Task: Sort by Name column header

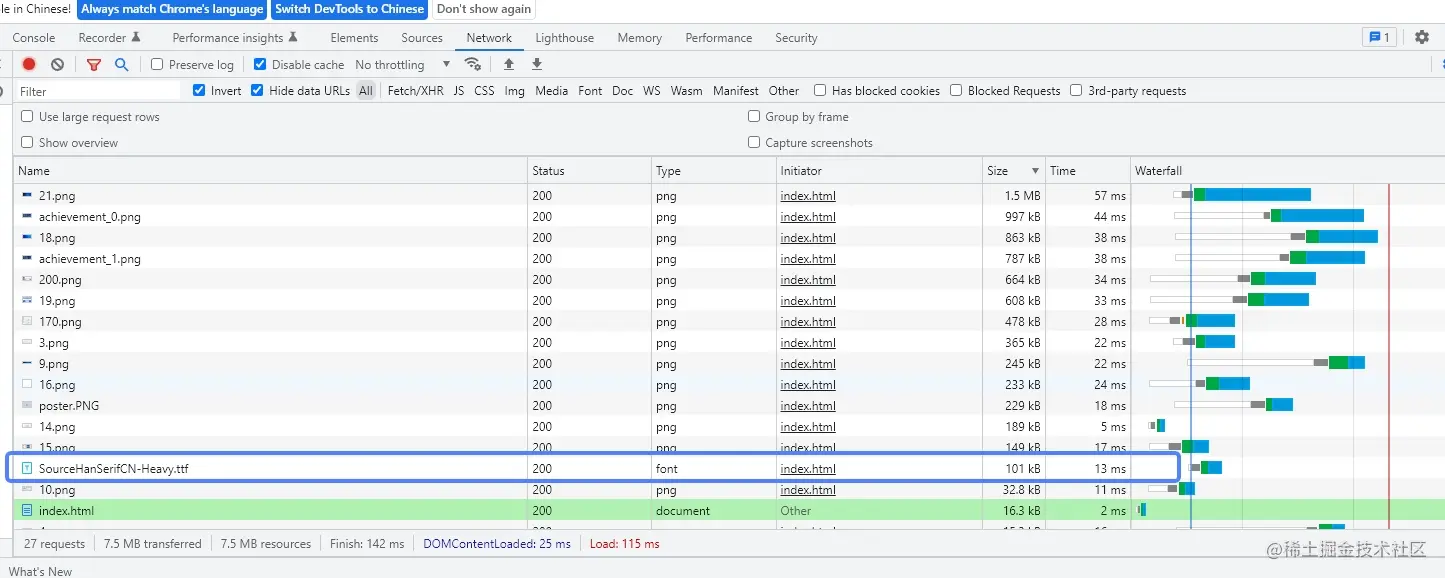Action: (x=271, y=170)
